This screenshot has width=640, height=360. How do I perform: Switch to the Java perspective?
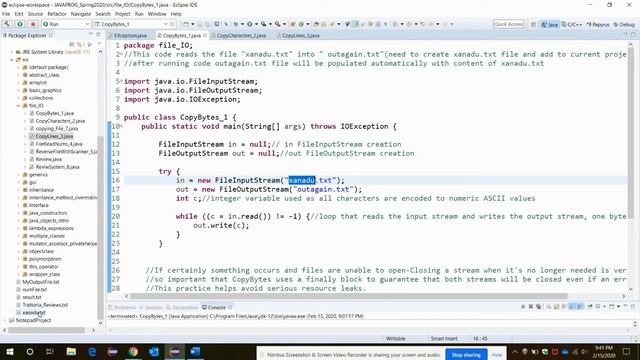549,24
